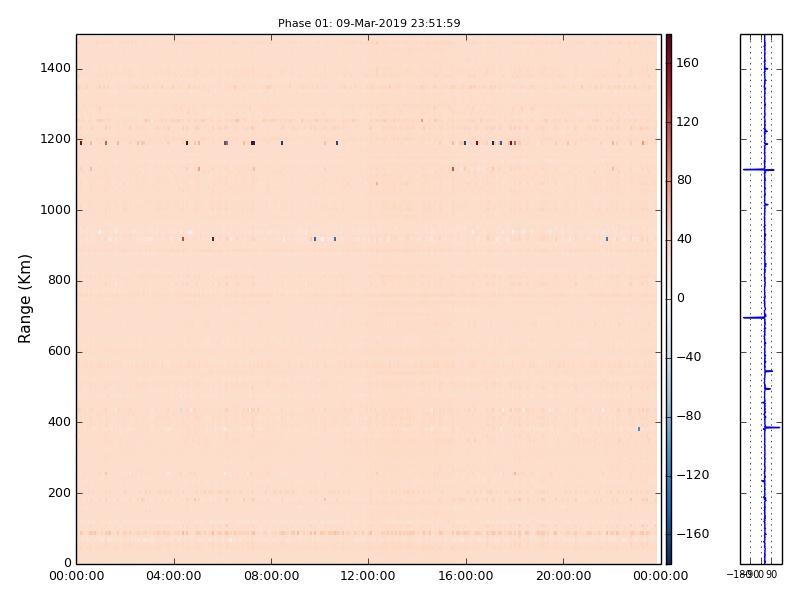Select the 12:00:00 time tick label
This screenshot has width=800, height=600.
pyautogui.click(x=368, y=576)
